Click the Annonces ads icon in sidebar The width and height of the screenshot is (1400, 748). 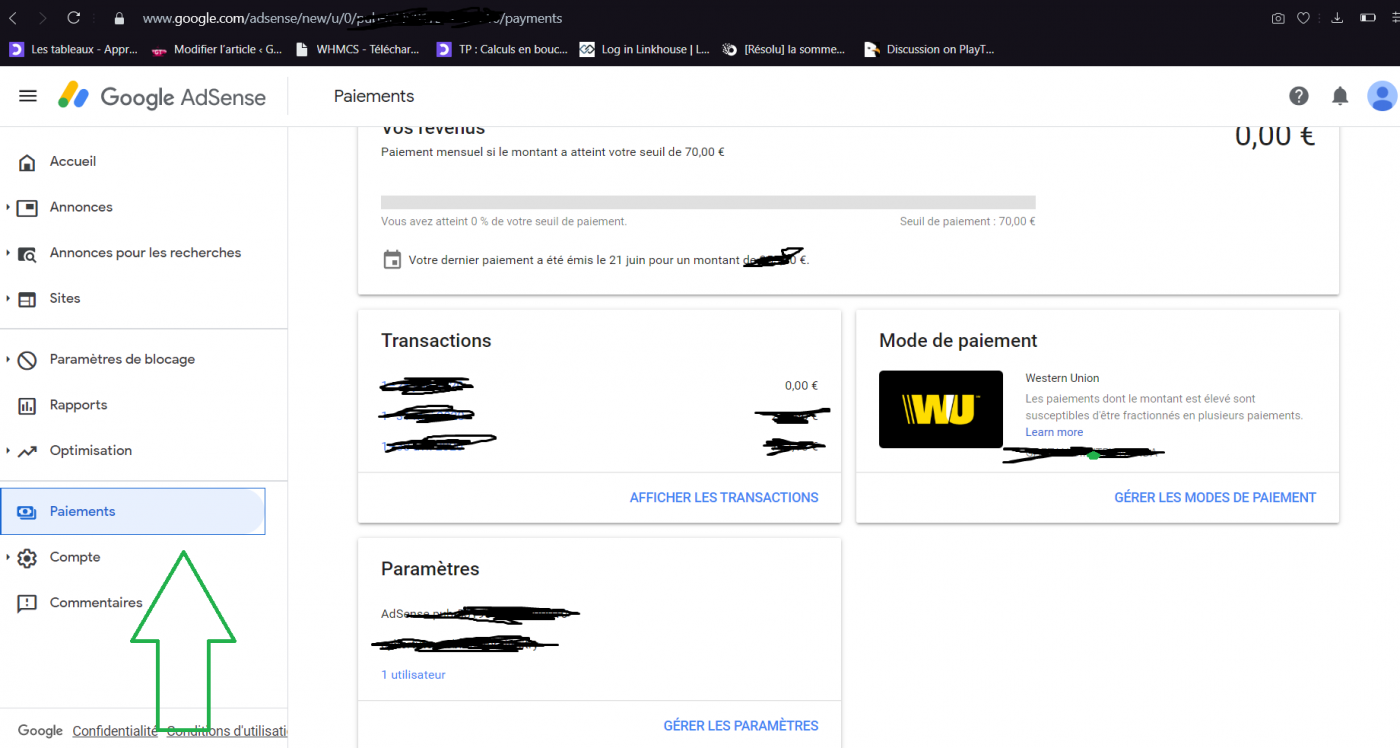pyautogui.click(x=28, y=207)
